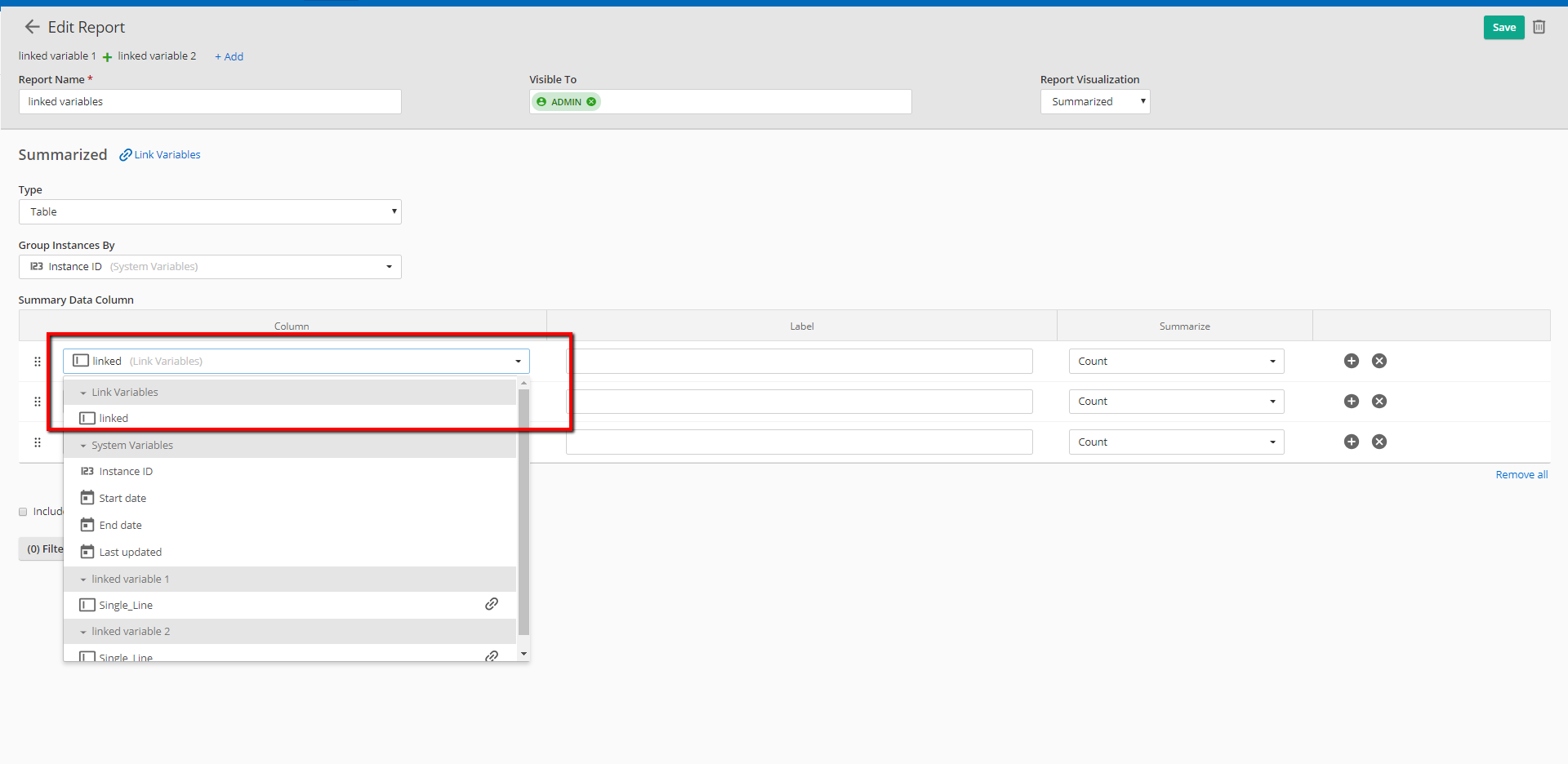The height and width of the screenshot is (764, 1568).
Task: Collapse the System Variables group in list
Action: [83, 446]
